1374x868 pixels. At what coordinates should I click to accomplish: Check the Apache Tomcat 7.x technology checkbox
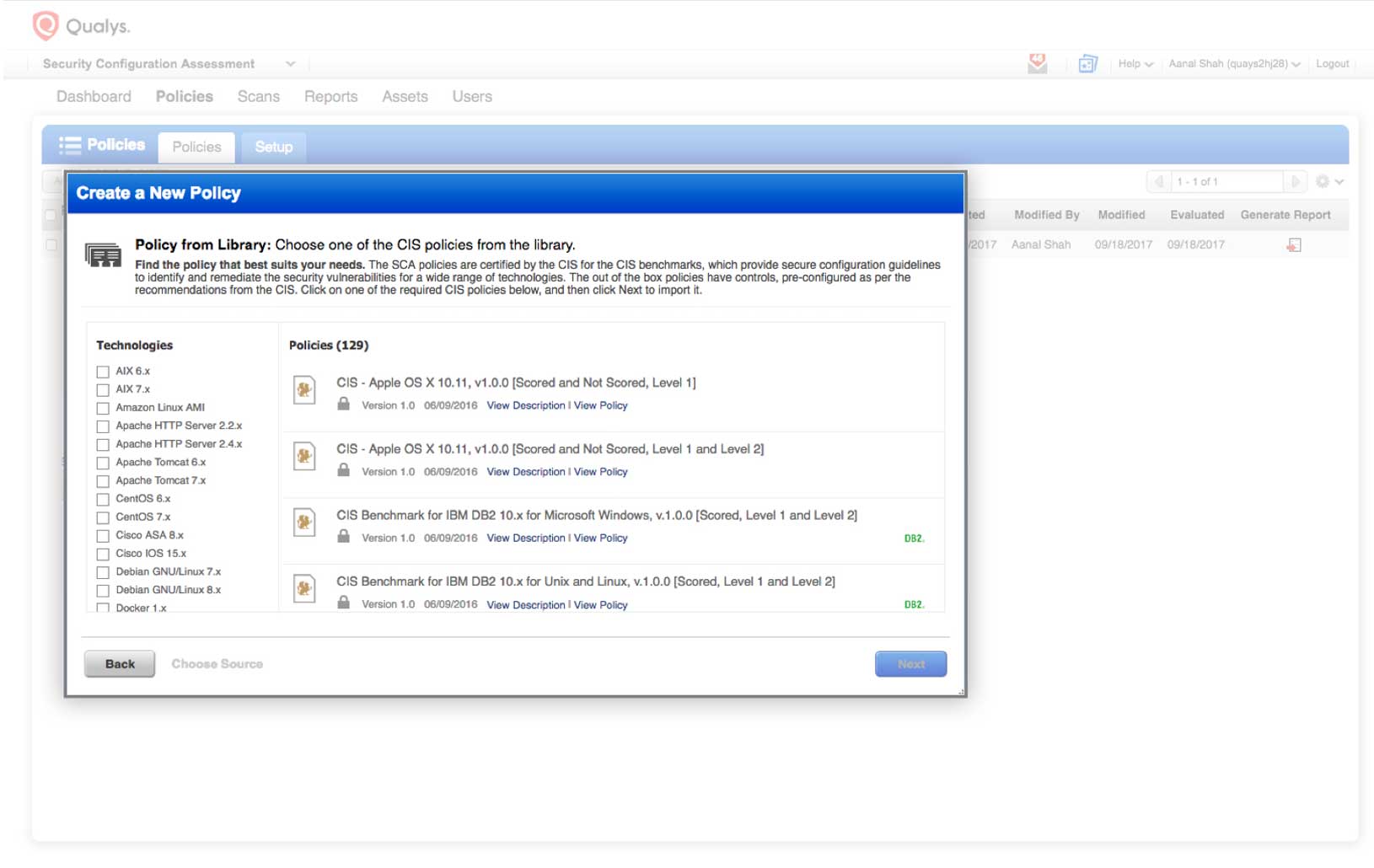pos(103,481)
